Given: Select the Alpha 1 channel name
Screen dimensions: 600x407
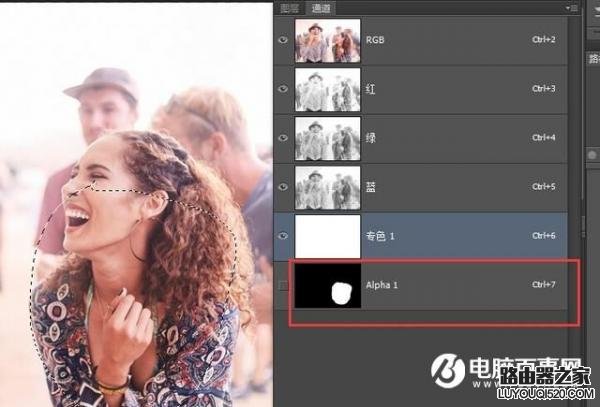Looking at the screenshot, I should click(382, 285).
